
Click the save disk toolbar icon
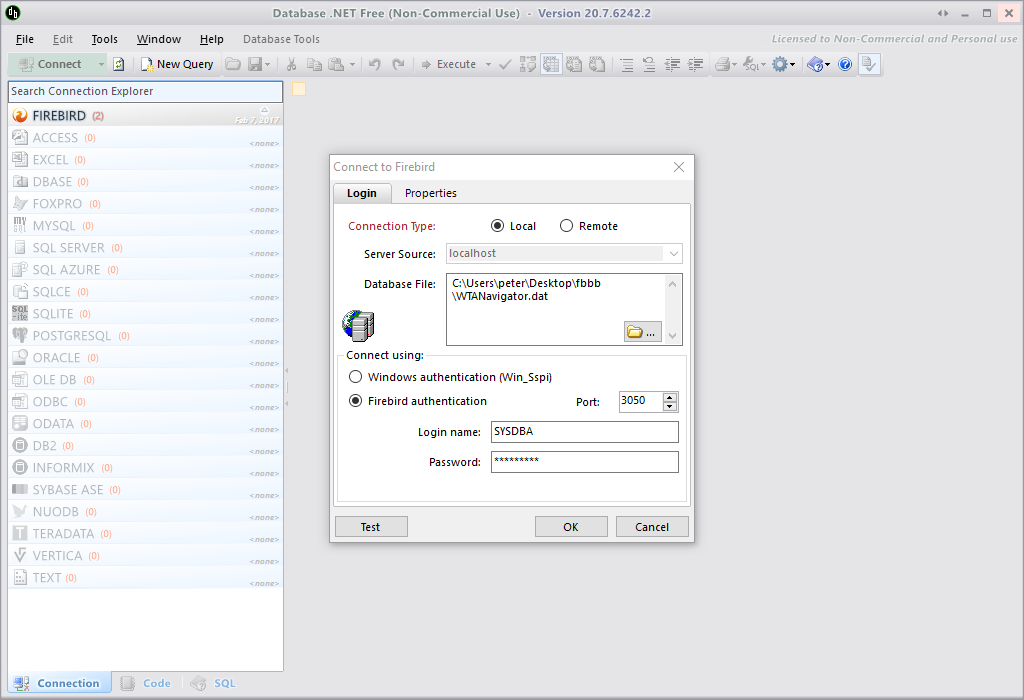[255, 64]
